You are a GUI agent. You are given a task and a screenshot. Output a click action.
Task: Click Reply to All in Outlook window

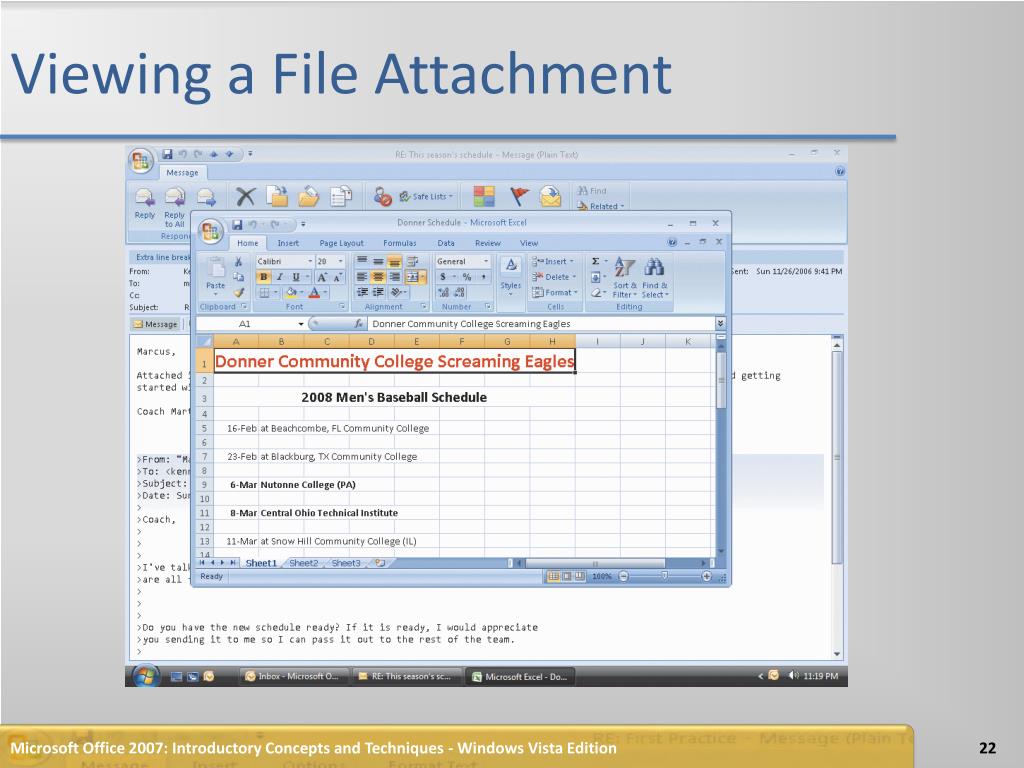click(x=174, y=206)
